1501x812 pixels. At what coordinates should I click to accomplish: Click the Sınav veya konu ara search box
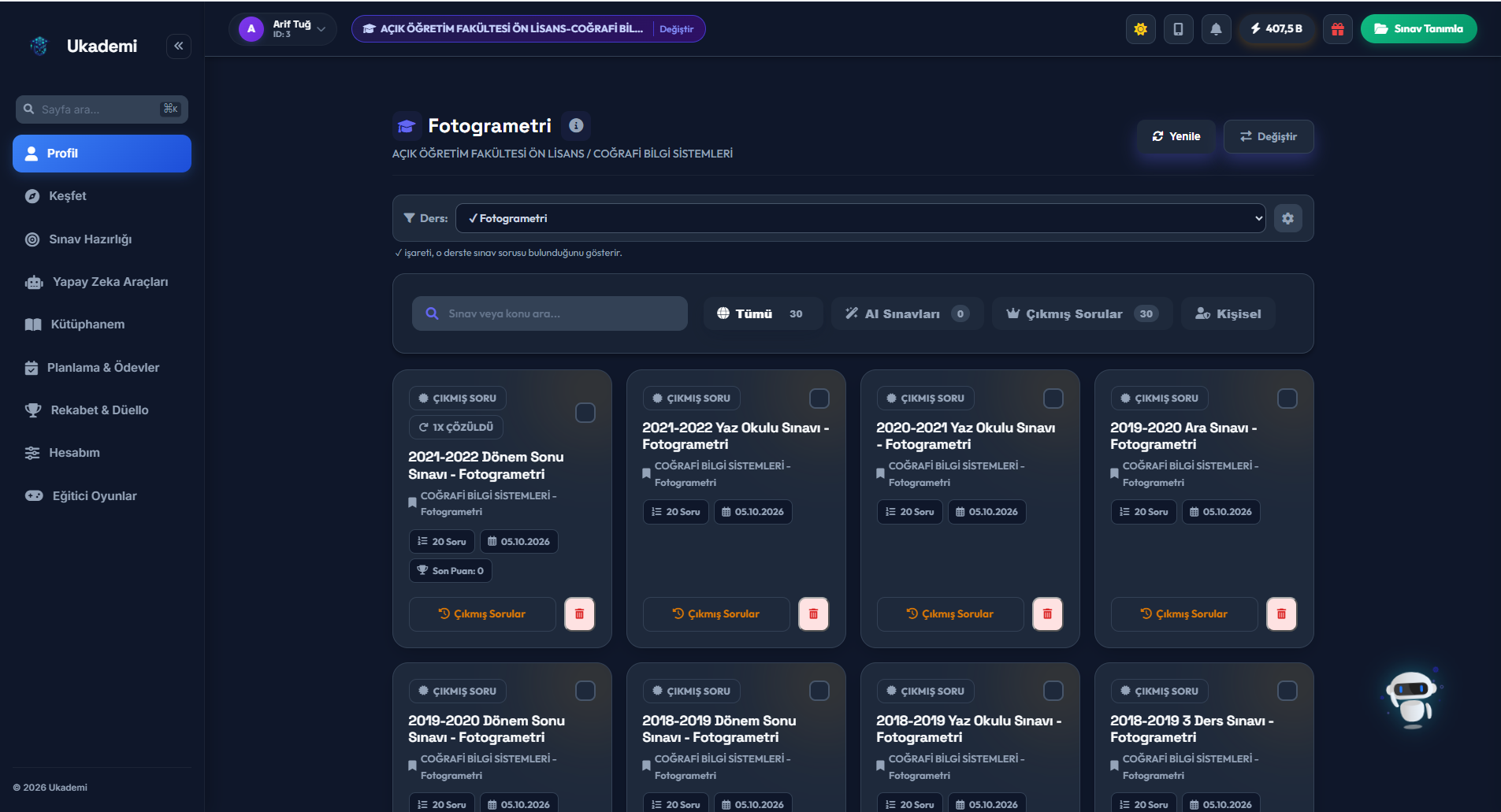[550, 313]
